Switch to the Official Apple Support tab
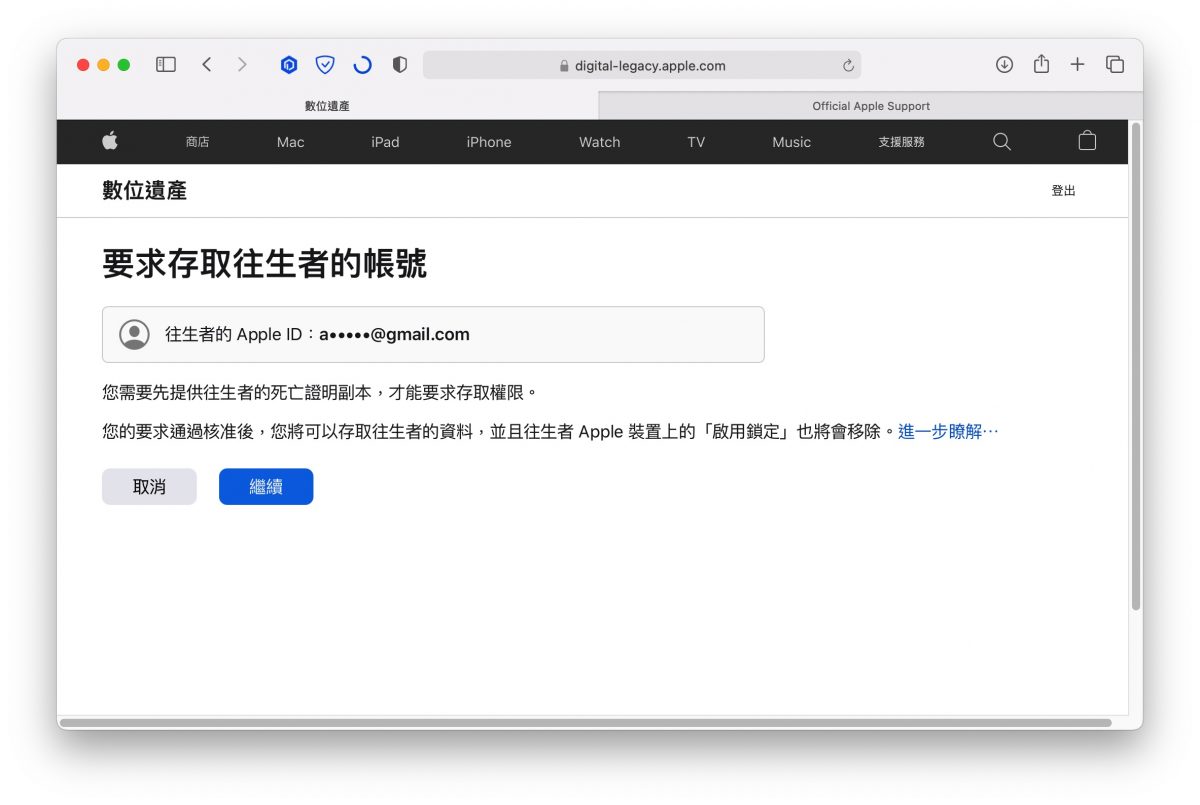Viewport: 1200px width, 805px height. pos(870,106)
